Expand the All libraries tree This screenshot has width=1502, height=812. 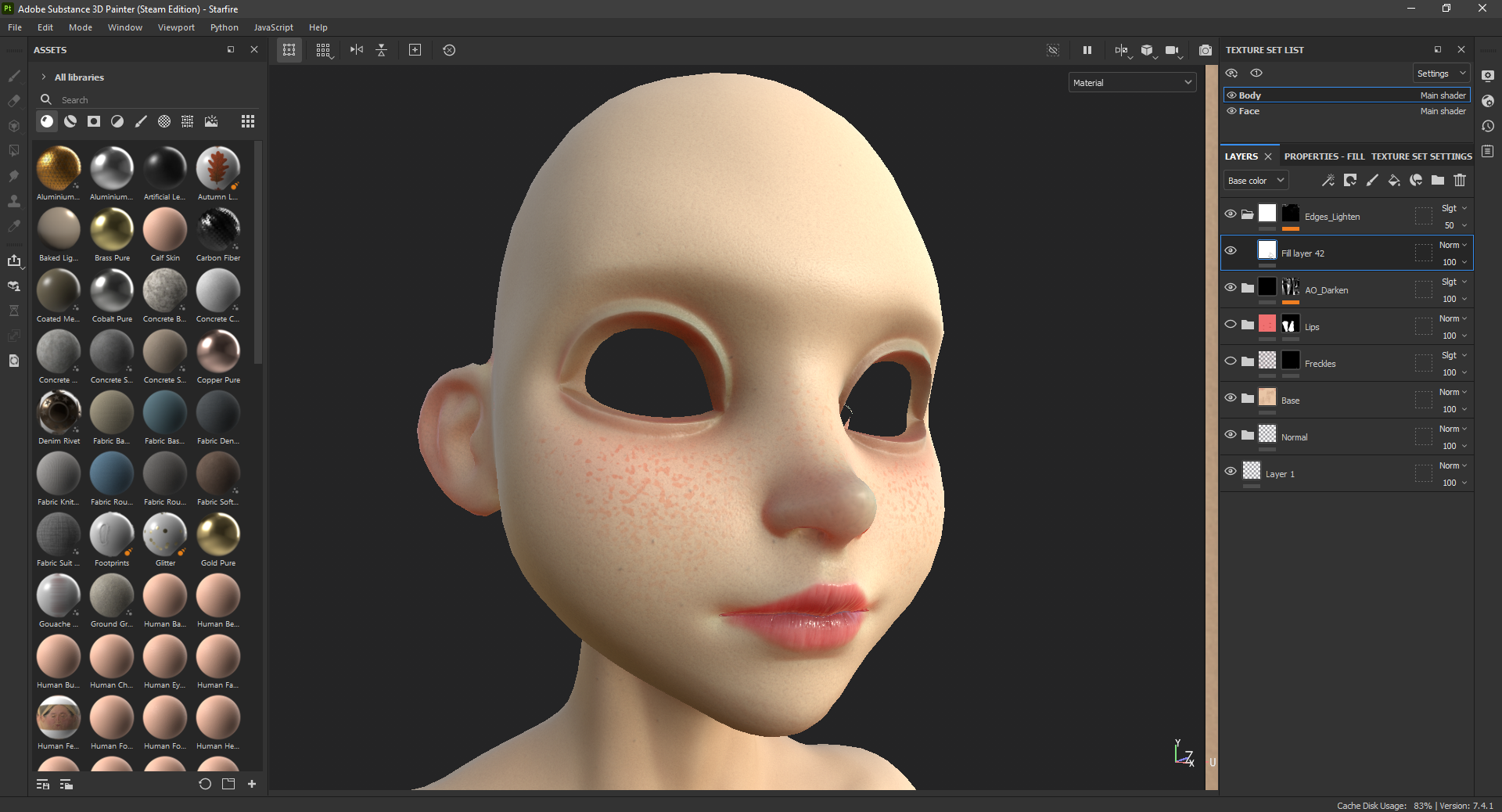point(44,77)
